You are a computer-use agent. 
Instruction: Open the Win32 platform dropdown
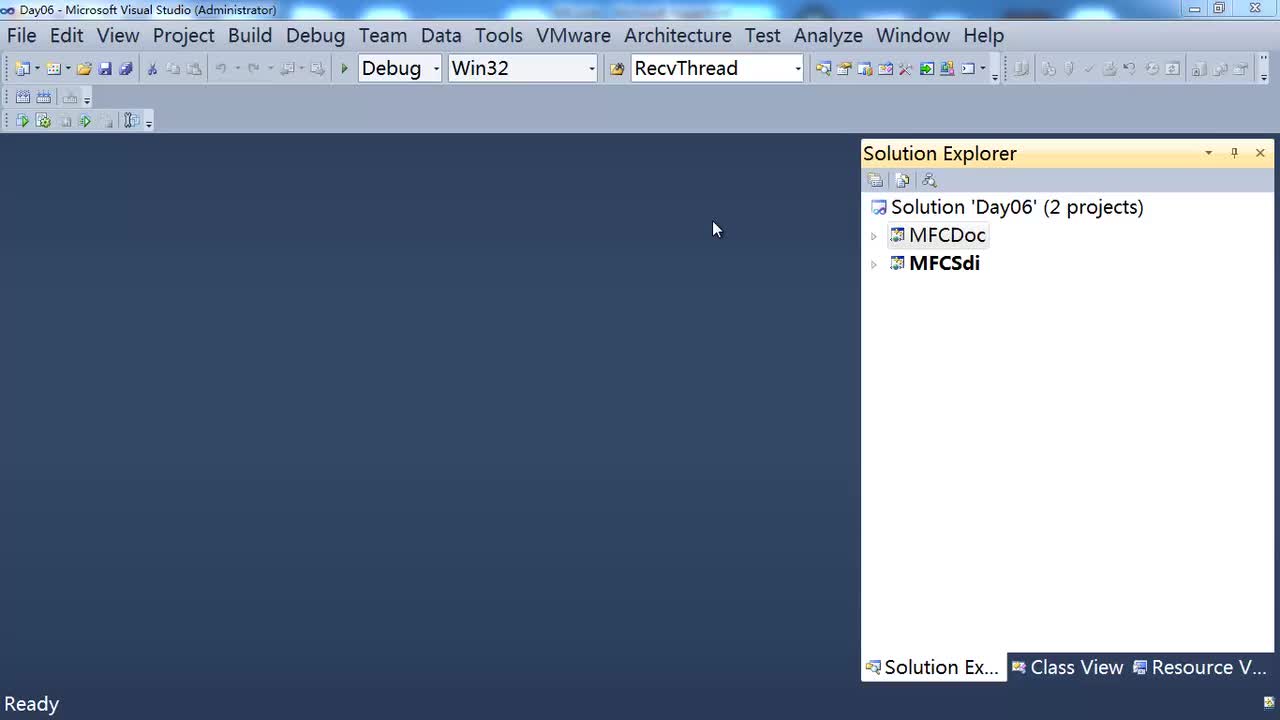pos(591,69)
